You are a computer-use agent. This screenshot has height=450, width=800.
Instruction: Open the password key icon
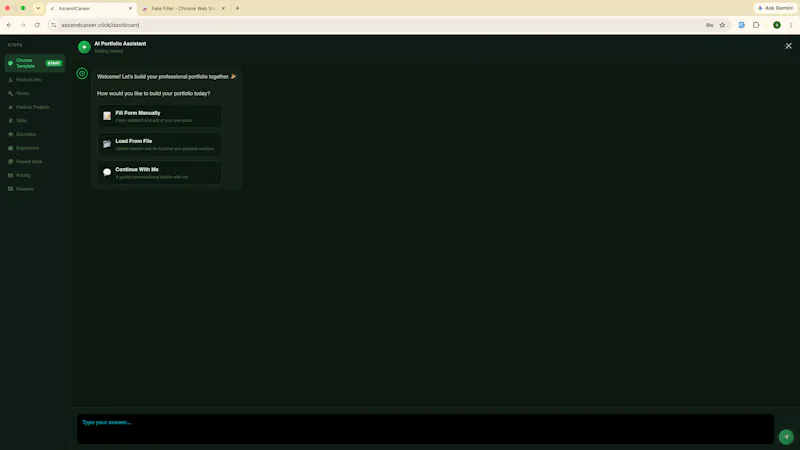[710, 25]
